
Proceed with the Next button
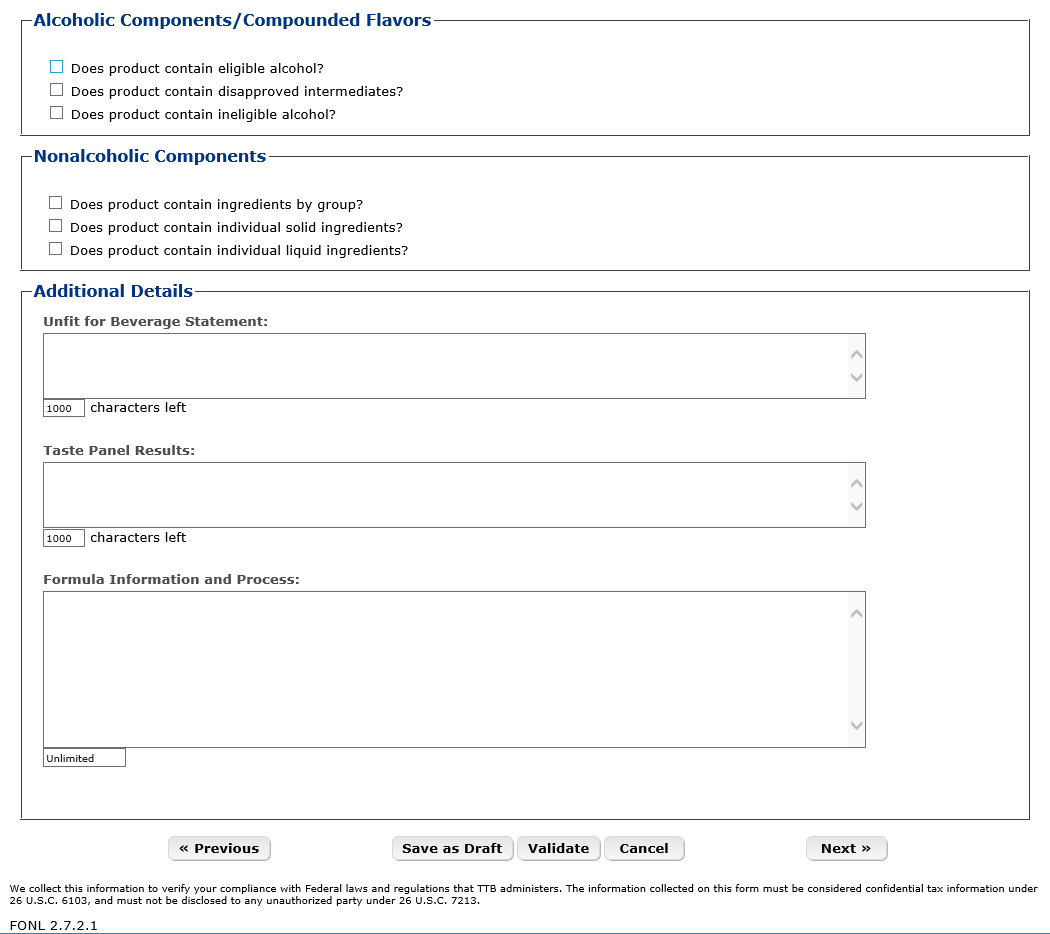(846, 848)
